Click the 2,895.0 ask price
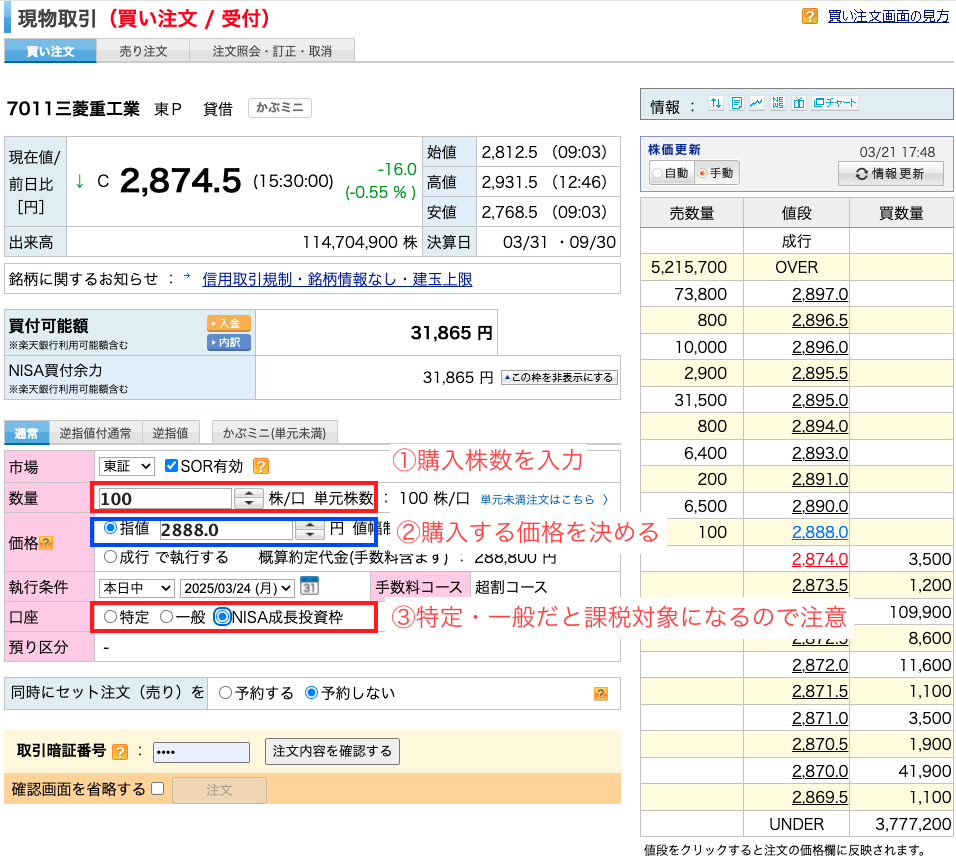Image resolution: width=956 pixels, height=867 pixels. [820, 401]
